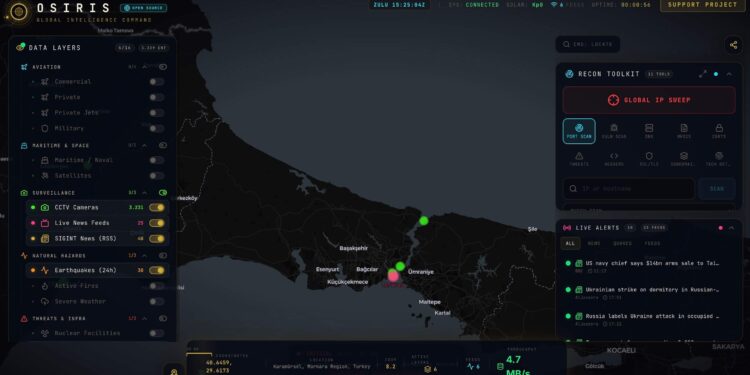
Task: Open the Russia labels Ukraine attack alert
Action: click(648, 320)
